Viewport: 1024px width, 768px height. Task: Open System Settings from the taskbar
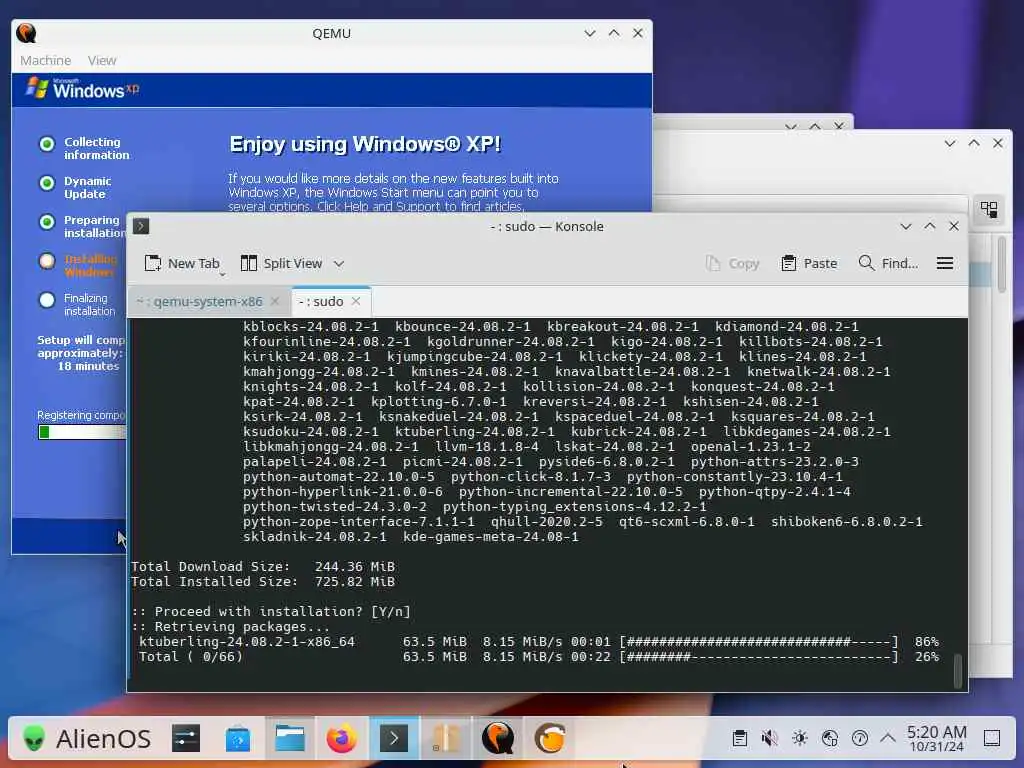pos(186,739)
